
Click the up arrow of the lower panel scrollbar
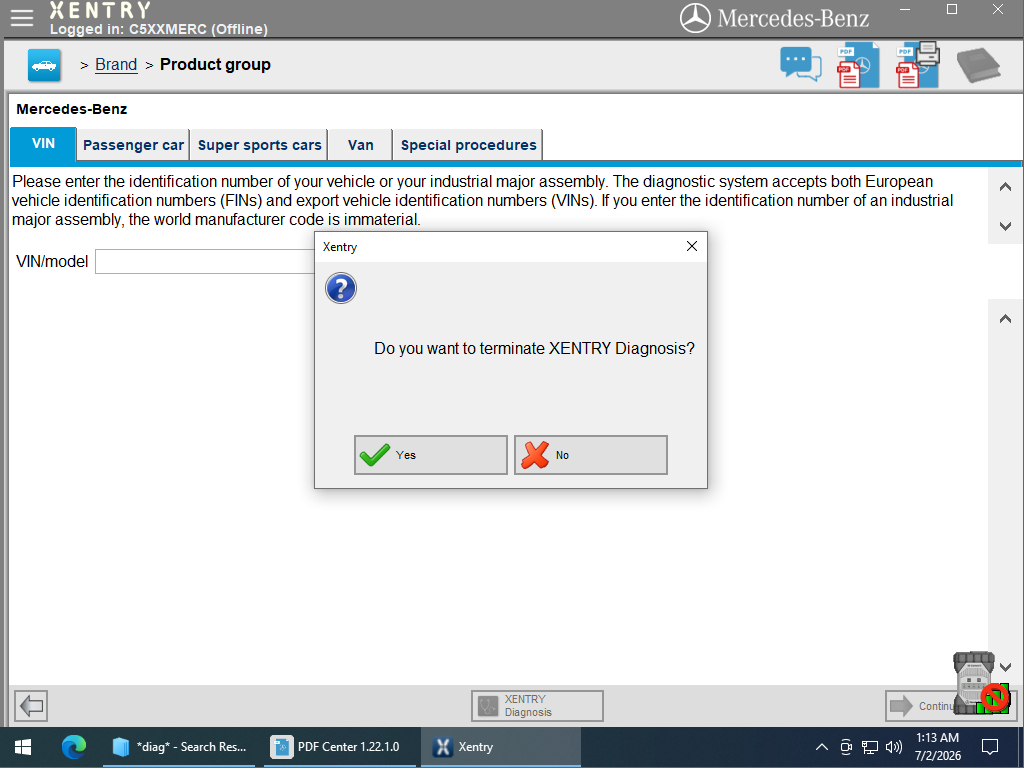(x=1005, y=319)
